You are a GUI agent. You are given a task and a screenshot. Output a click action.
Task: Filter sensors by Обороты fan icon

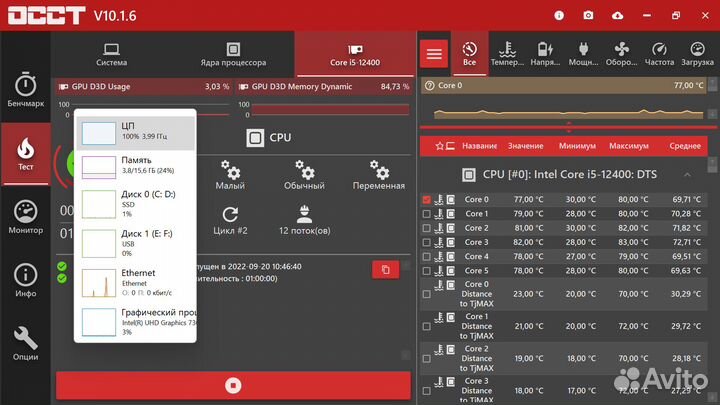point(621,54)
